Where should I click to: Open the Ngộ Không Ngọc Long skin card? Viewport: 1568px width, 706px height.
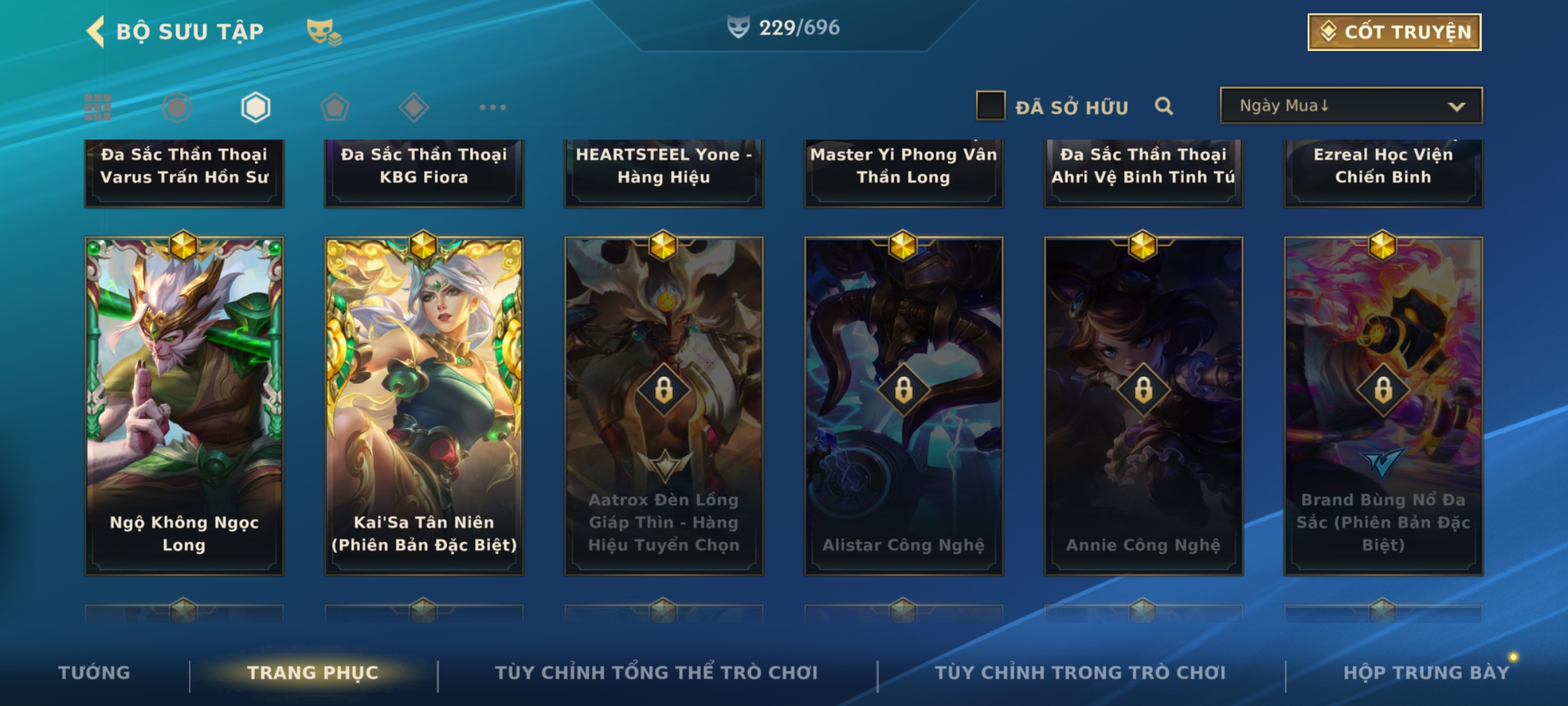click(184, 405)
